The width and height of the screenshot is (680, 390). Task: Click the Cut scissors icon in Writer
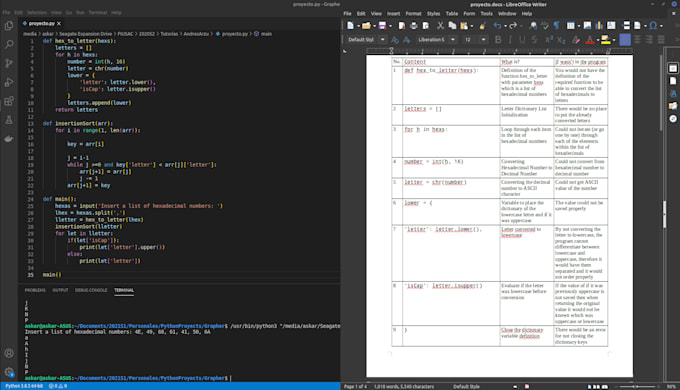440,26
